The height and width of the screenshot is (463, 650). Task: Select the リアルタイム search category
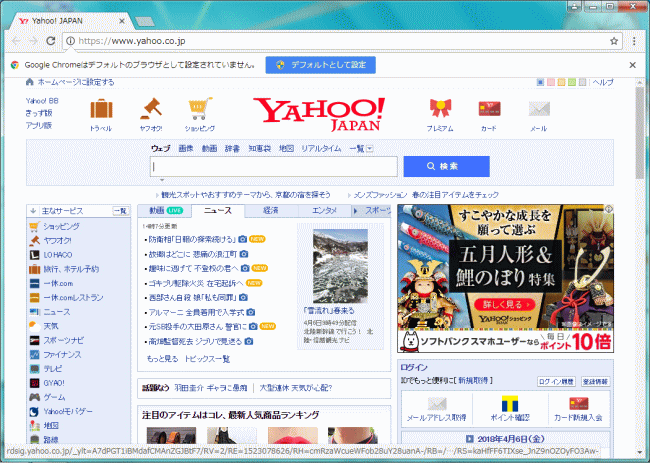[x=321, y=148]
